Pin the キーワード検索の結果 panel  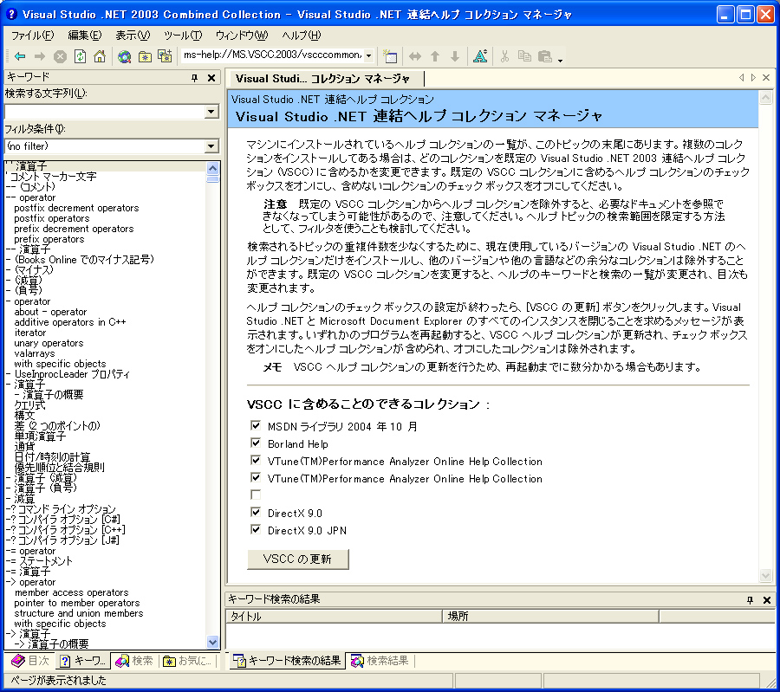750,600
